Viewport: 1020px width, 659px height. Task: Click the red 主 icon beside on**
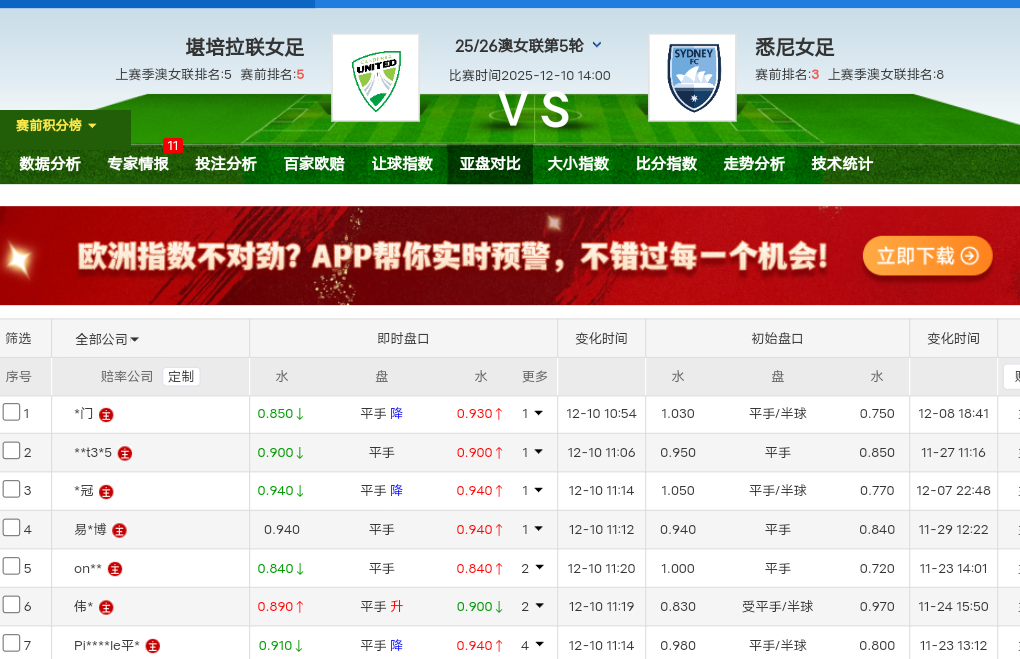click(x=115, y=569)
